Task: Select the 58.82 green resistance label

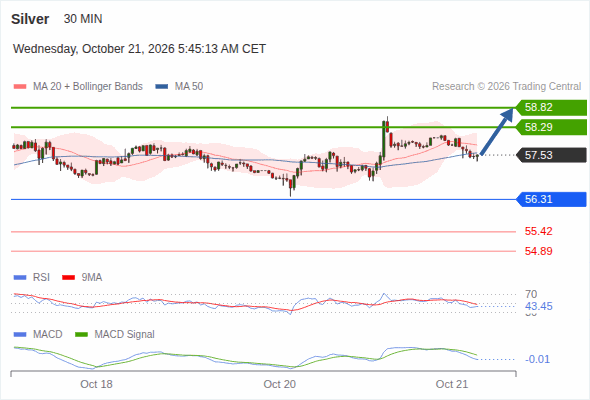Action: (551, 108)
